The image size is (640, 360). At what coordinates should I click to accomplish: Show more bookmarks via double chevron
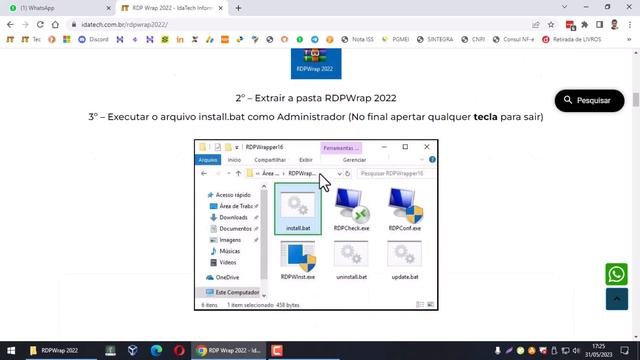pos(629,40)
